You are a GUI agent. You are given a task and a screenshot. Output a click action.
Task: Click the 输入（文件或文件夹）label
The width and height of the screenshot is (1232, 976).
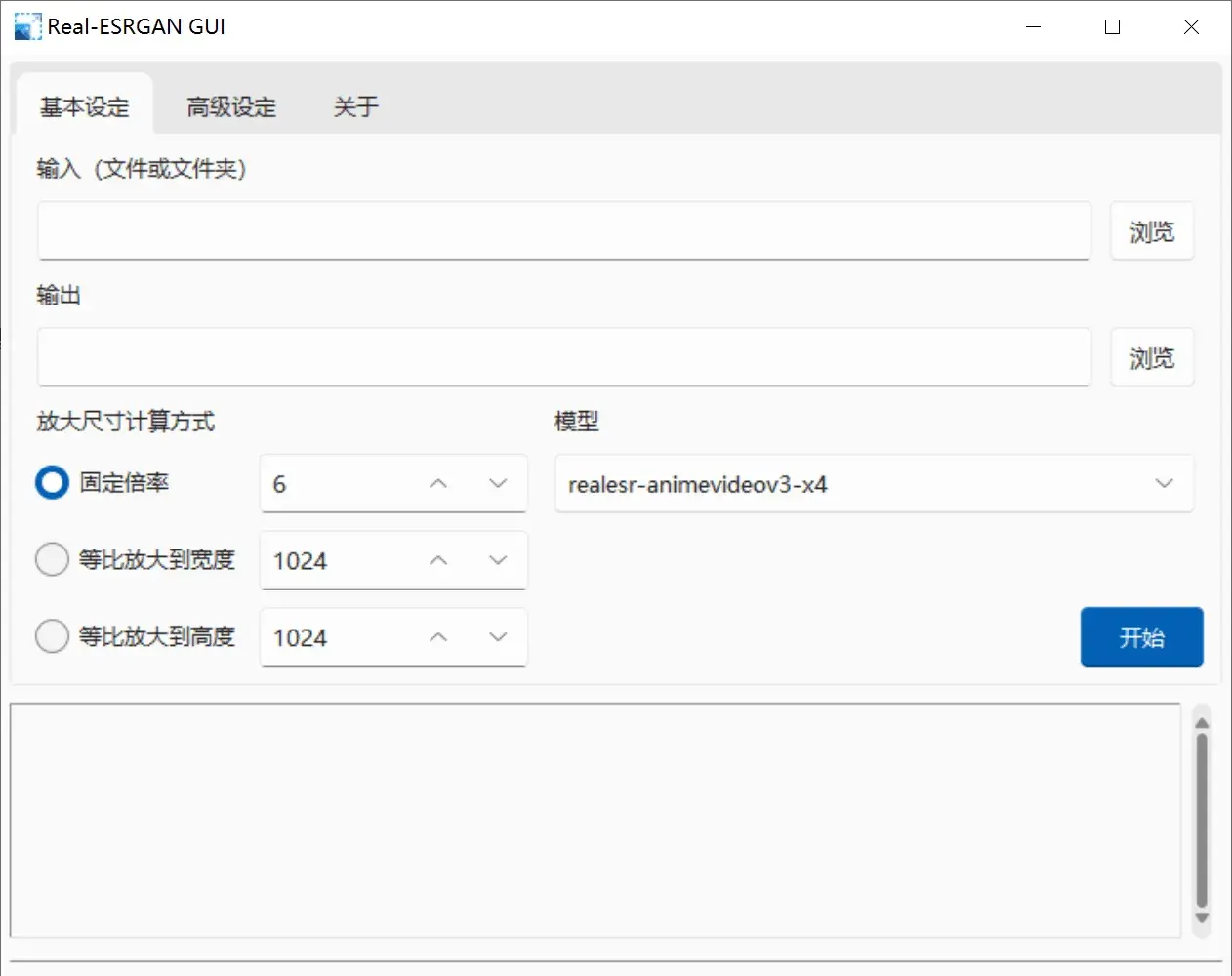[x=142, y=169]
